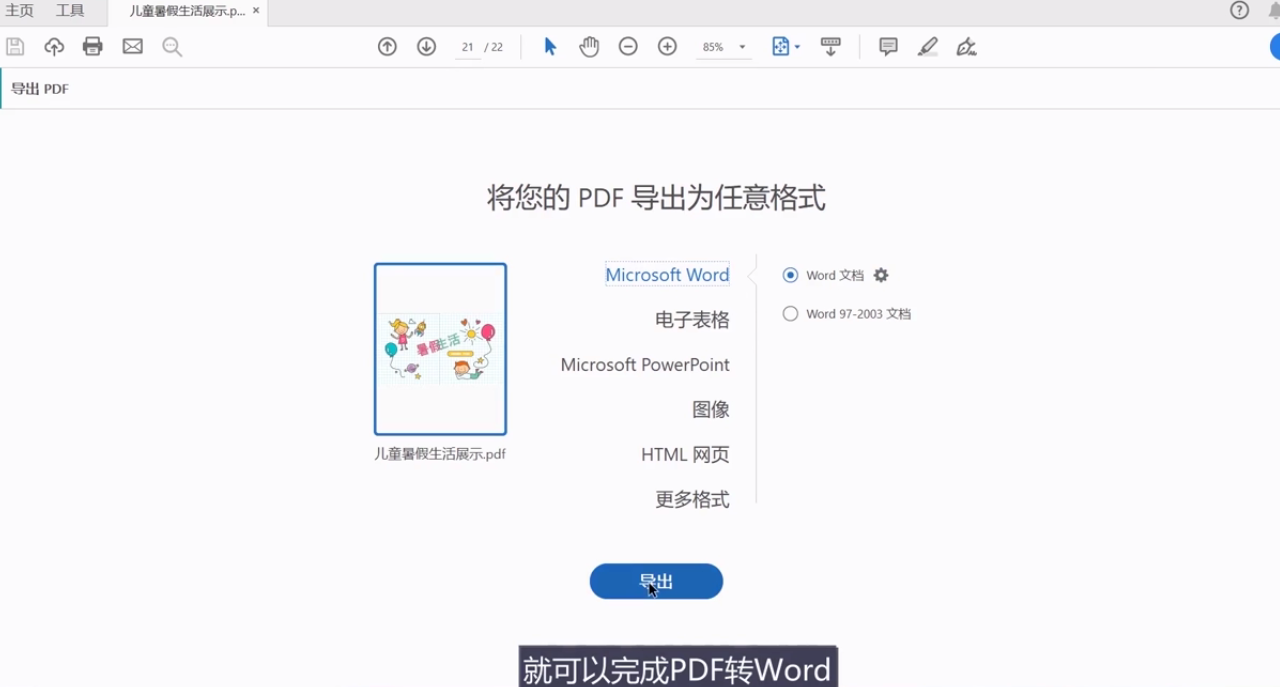Click the upload to cloud icon
Screen dimensions: 1280x687
pyautogui.click(x=54, y=47)
